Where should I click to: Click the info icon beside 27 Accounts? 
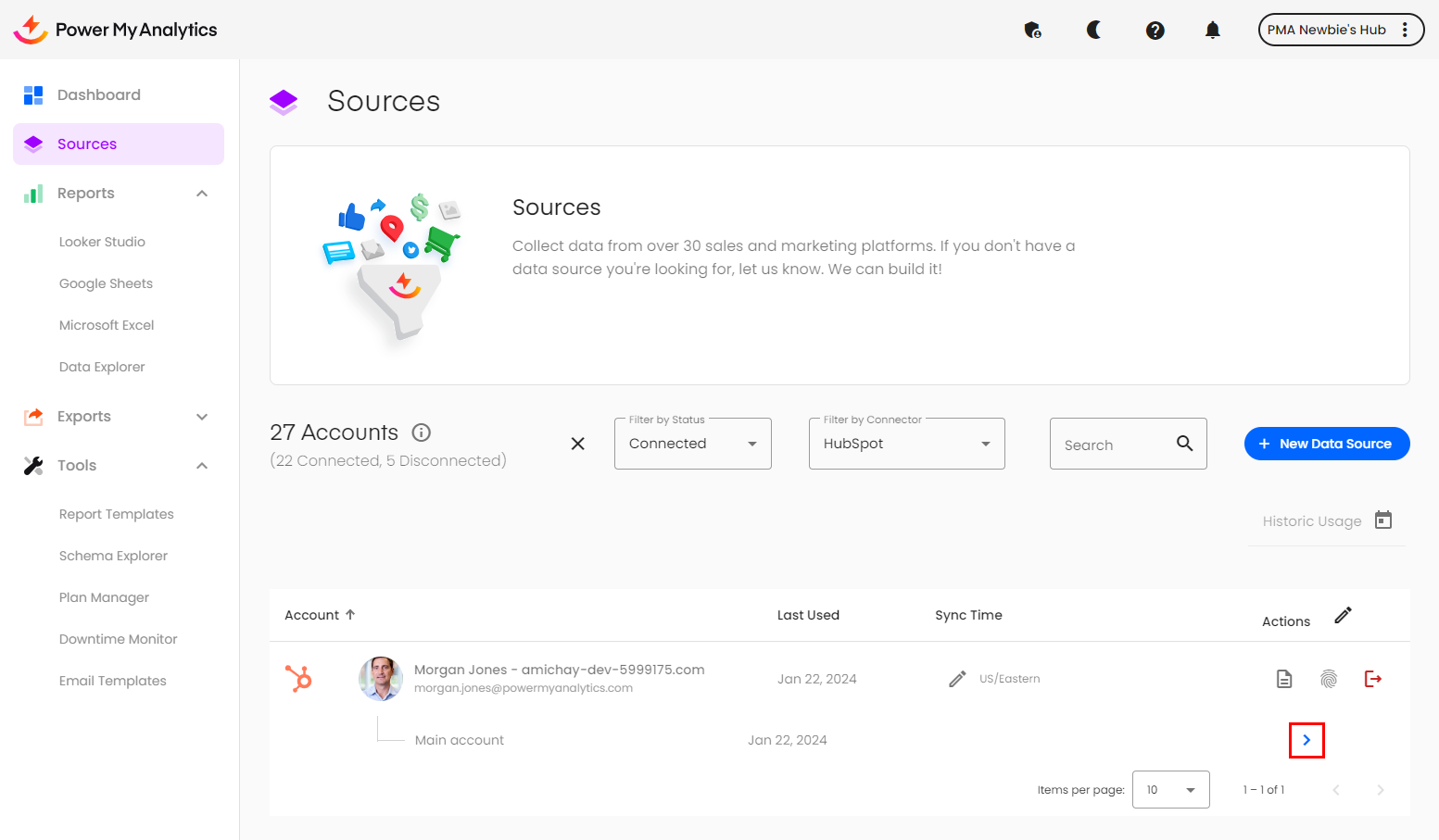[422, 433]
